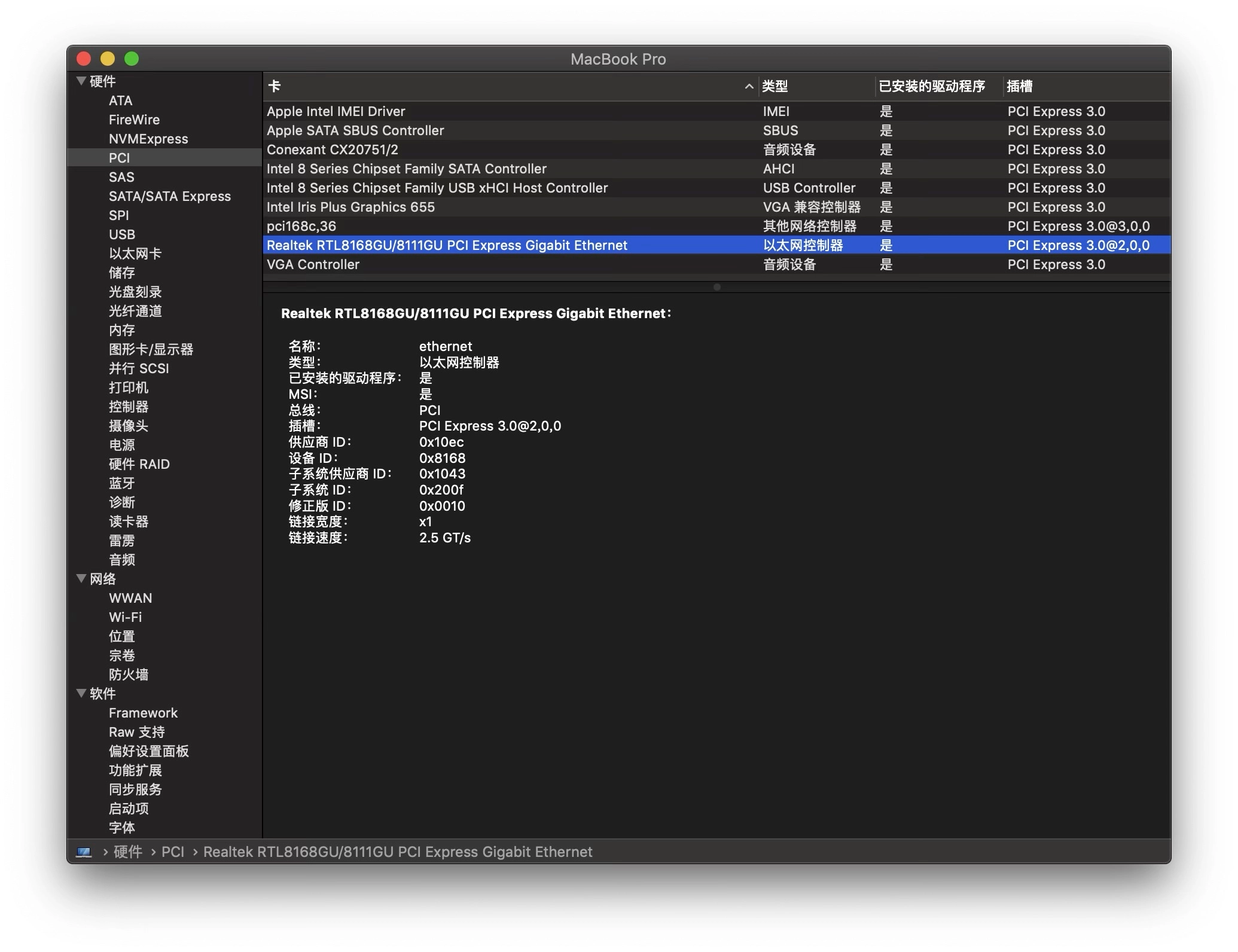Image resolution: width=1238 pixels, height=952 pixels.
Task: Select Wi-Fi under 网络
Action: coord(164,617)
